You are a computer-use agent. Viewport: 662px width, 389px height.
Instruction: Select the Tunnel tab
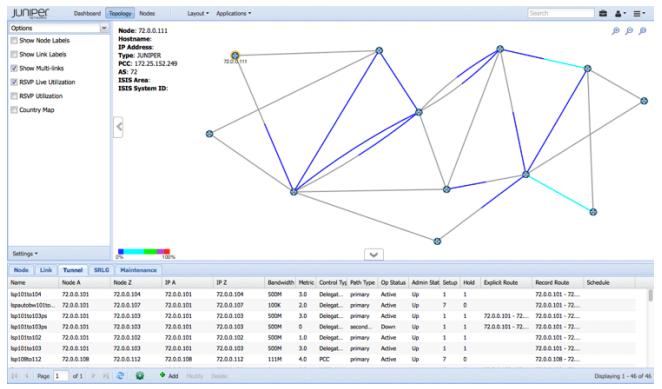point(73,270)
